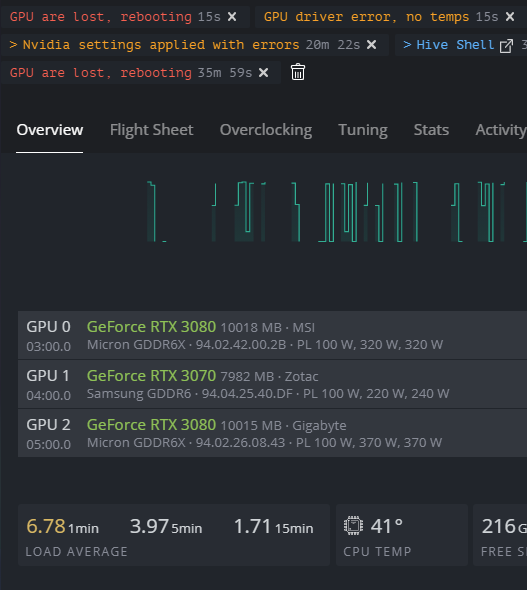
Task: Select GPU 2 GeForce RTX 3080 name
Action: (151, 424)
